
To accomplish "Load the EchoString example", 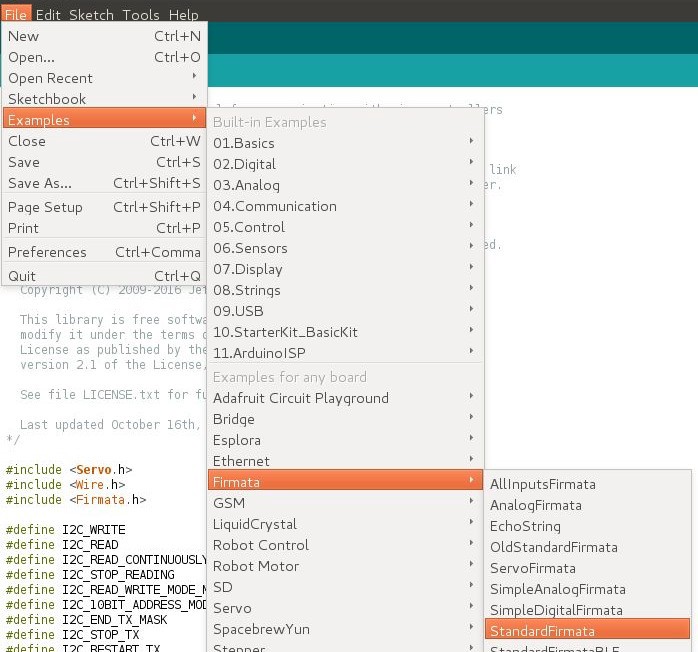I will (588, 526).
